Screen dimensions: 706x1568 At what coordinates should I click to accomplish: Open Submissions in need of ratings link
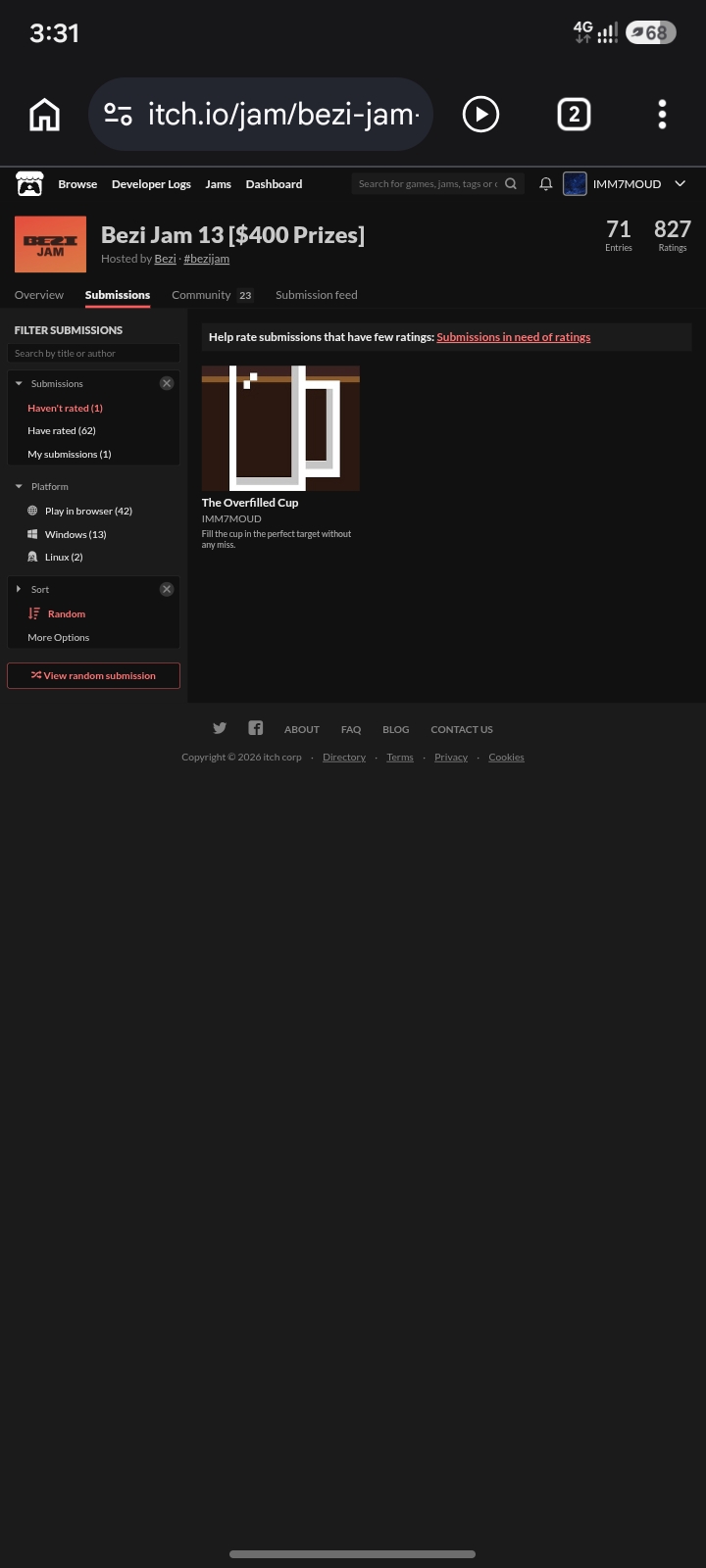(x=514, y=337)
